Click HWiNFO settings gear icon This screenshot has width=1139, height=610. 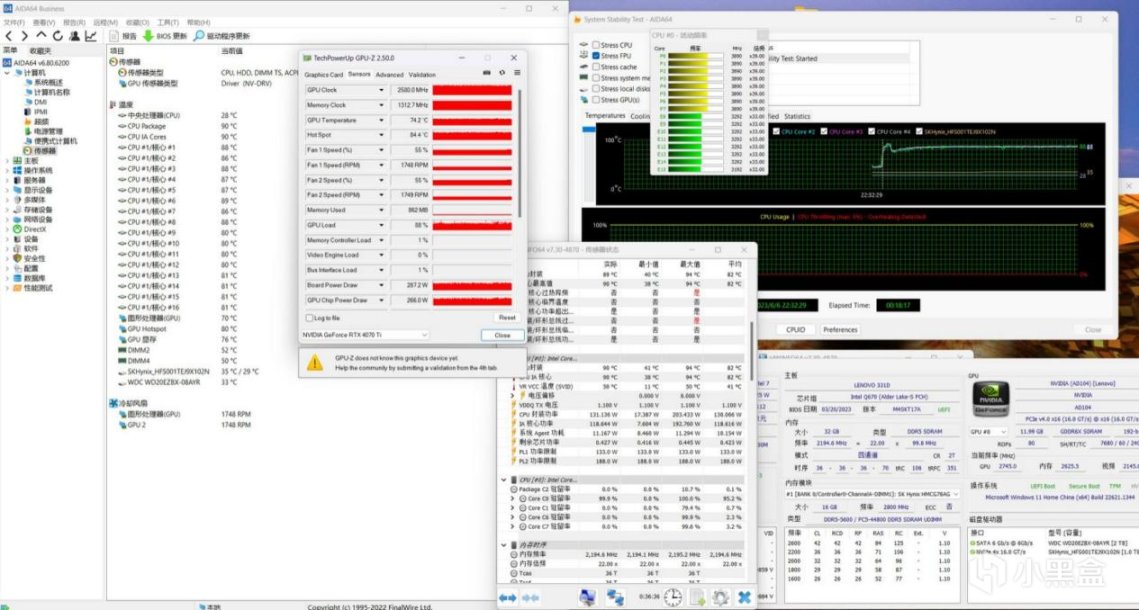[x=720, y=597]
